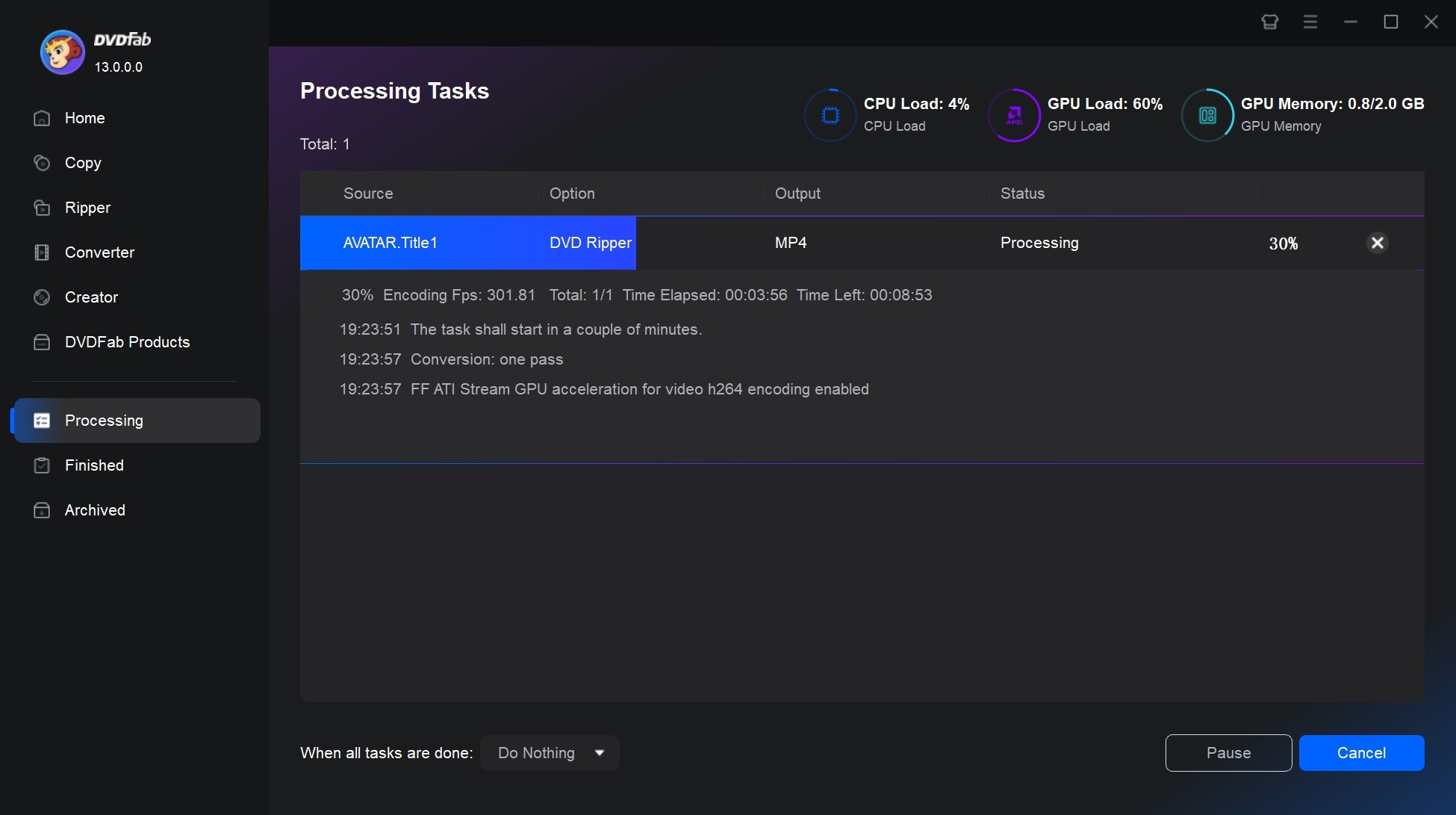Select the Finished tasks icon
The width and height of the screenshot is (1456, 815).
point(41,465)
